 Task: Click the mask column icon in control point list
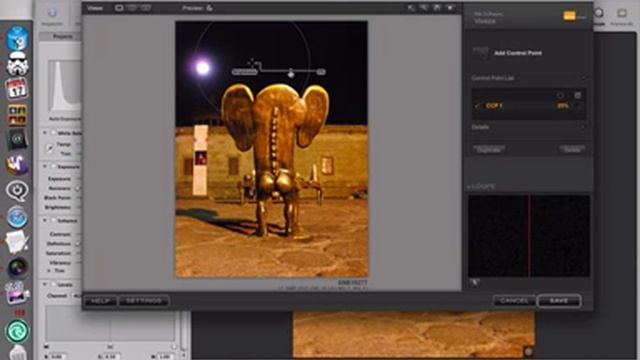coord(578,95)
